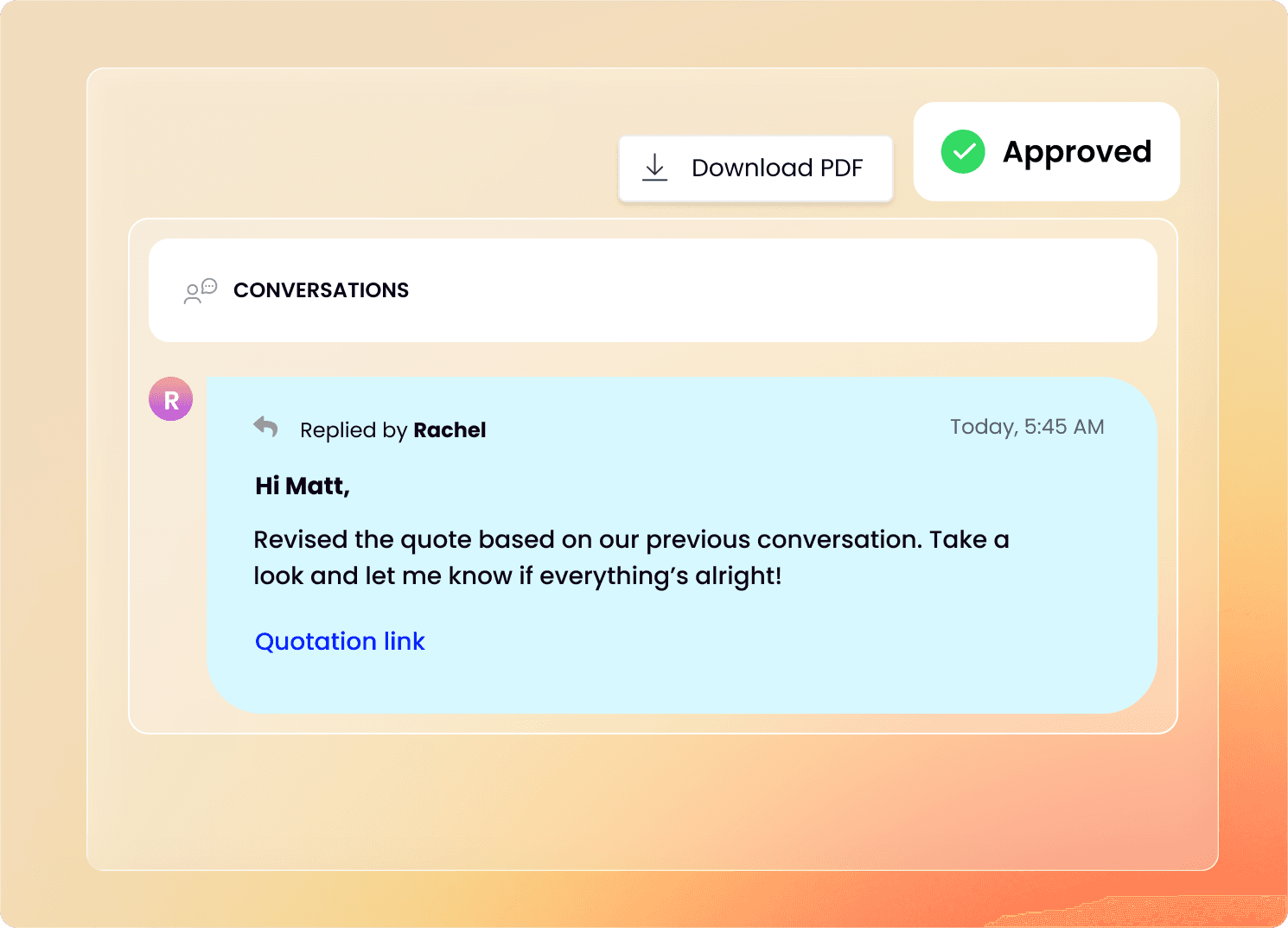
Task: Select the Today, 5:45 AM timestamp
Action: [1027, 427]
